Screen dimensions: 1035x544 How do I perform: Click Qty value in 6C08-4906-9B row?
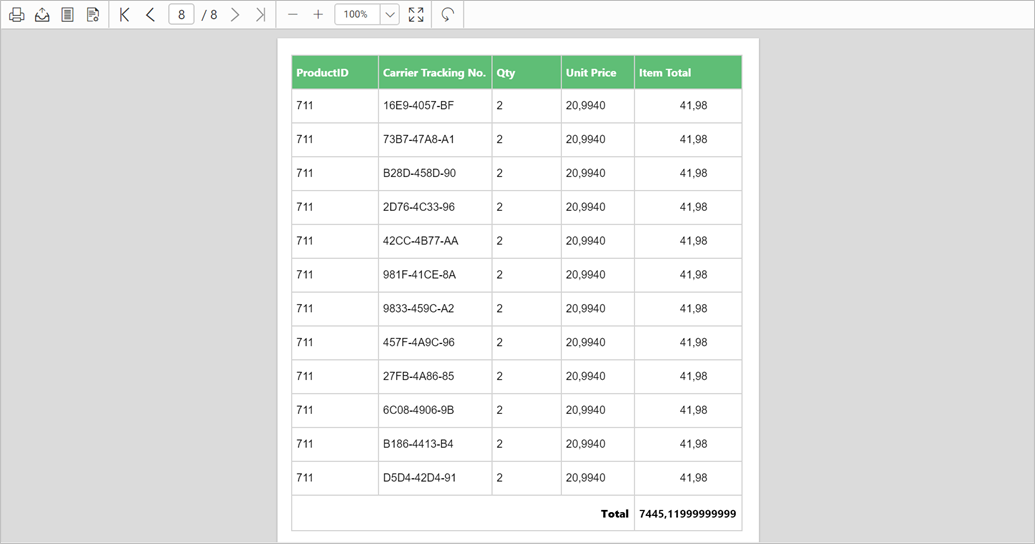tap(500, 410)
